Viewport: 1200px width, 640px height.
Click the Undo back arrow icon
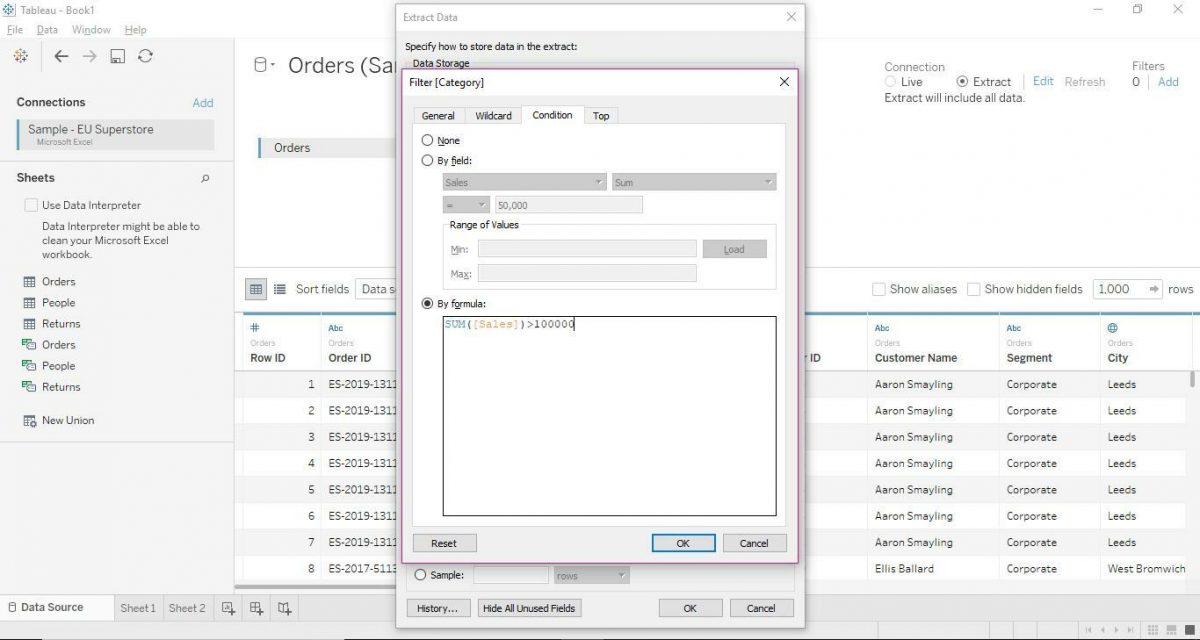coord(63,56)
